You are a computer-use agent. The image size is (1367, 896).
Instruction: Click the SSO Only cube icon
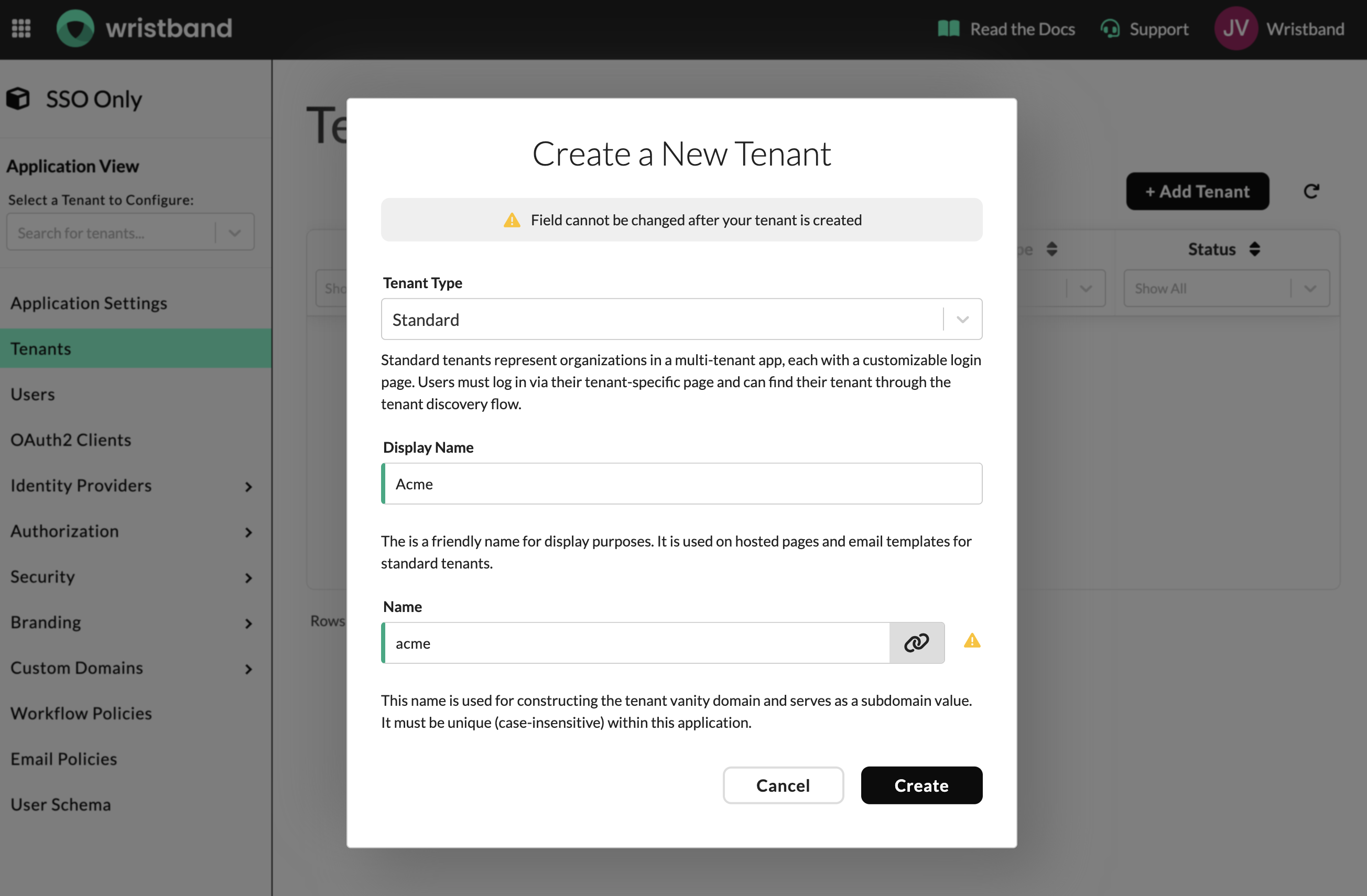(x=18, y=99)
